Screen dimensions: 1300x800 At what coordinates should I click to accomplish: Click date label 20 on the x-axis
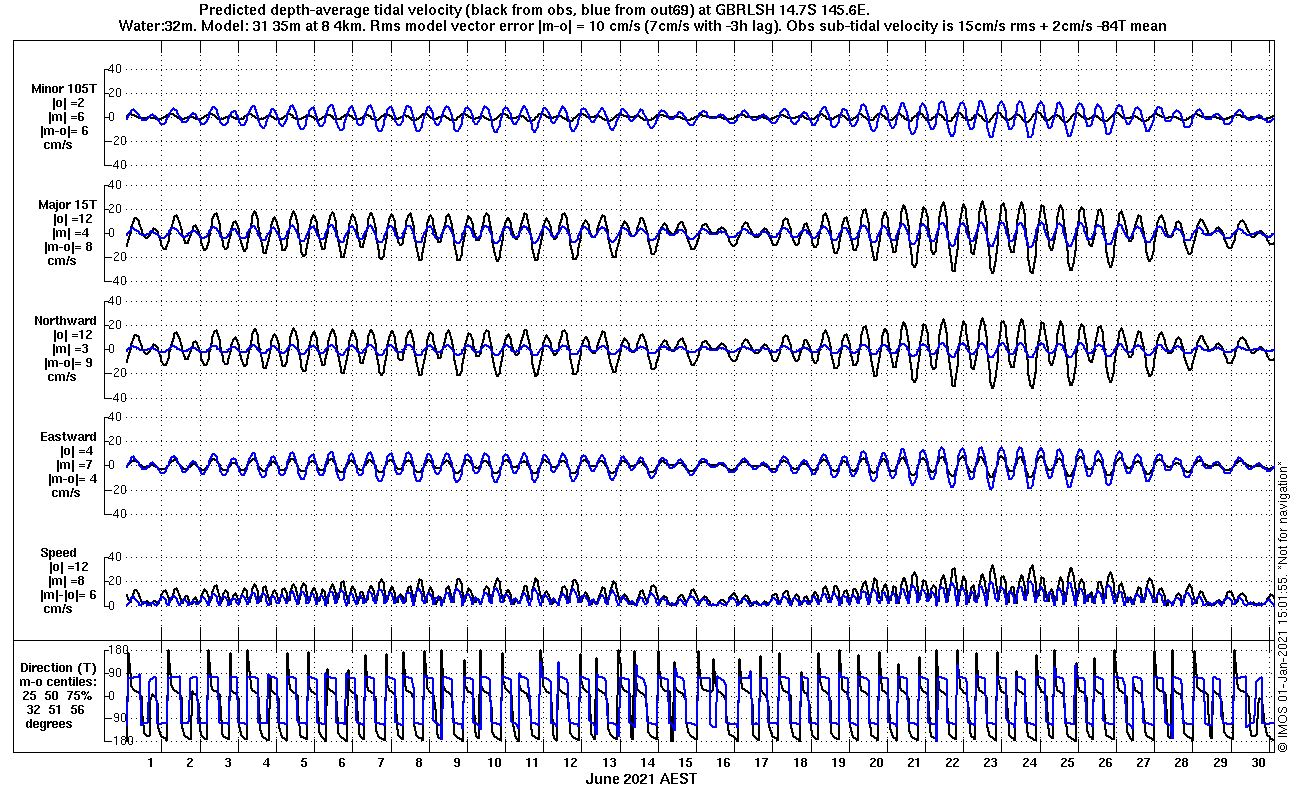876,763
